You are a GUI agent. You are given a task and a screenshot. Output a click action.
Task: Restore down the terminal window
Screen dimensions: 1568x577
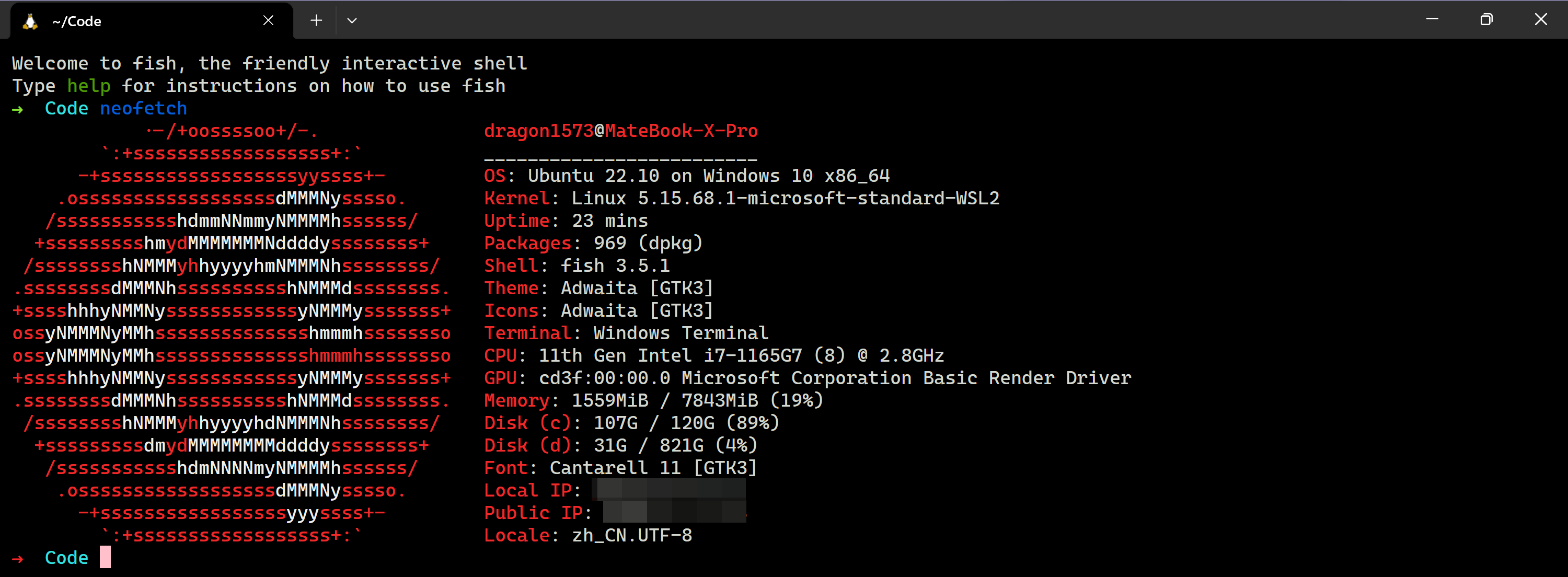[x=1486, y=19]
